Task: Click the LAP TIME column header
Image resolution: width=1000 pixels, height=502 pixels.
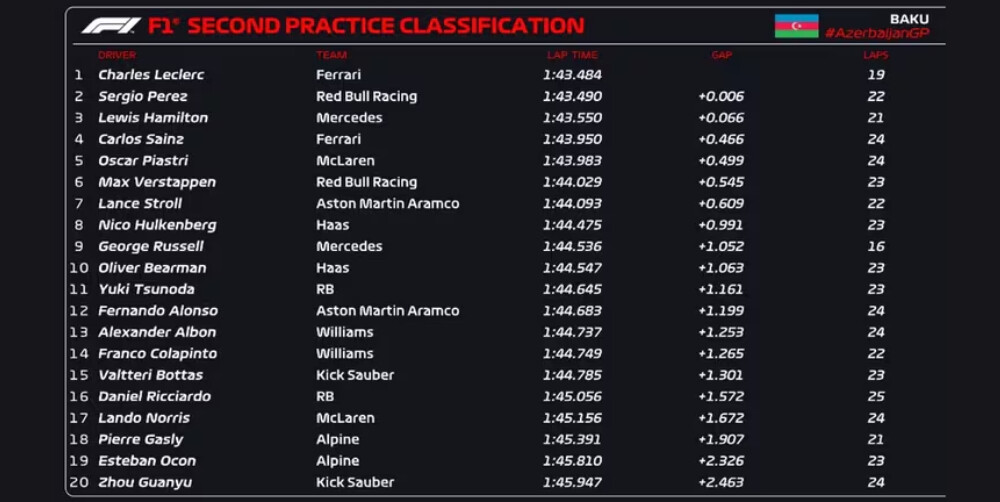Action: click(572, 55)
